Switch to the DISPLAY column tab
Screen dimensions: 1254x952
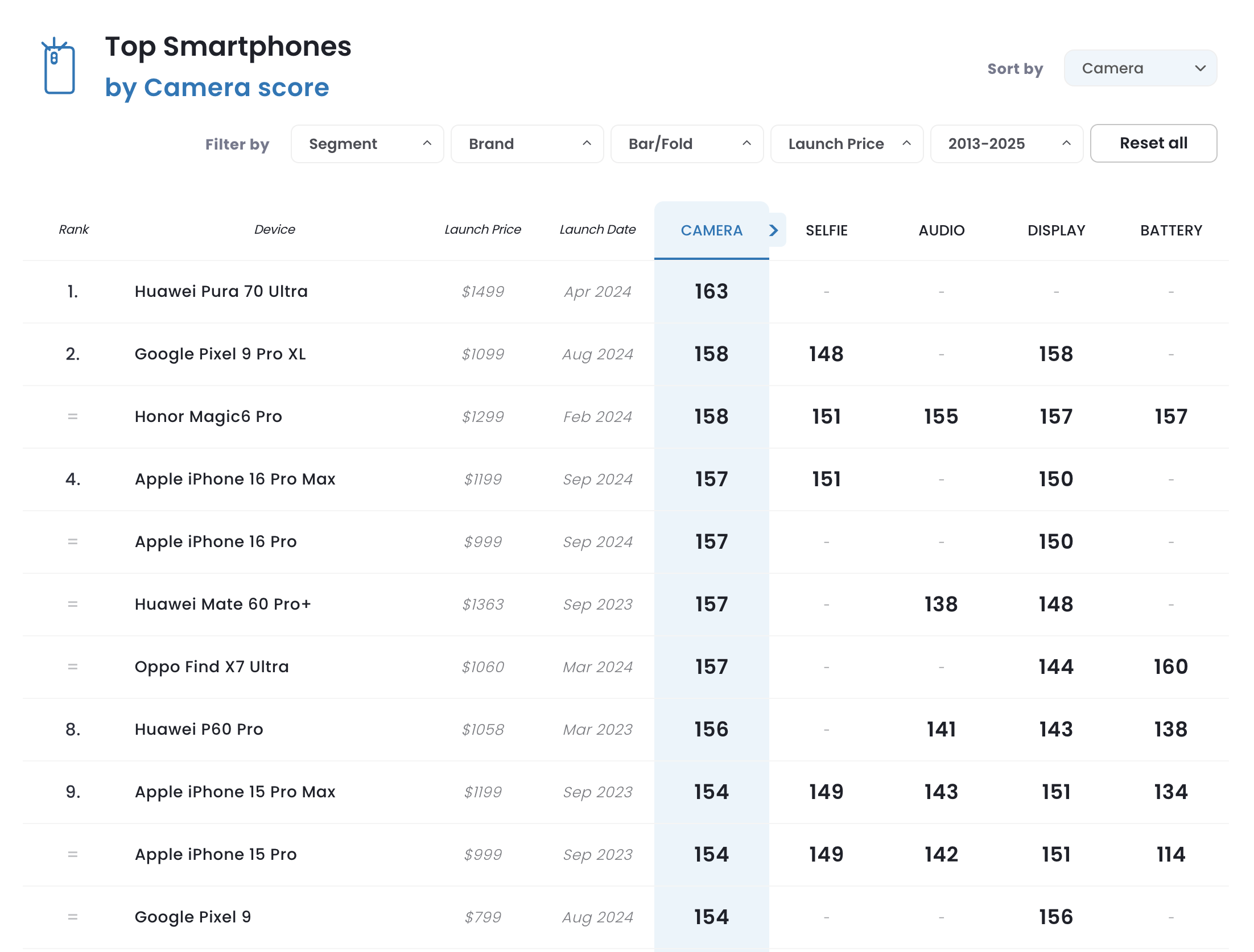1056,230
